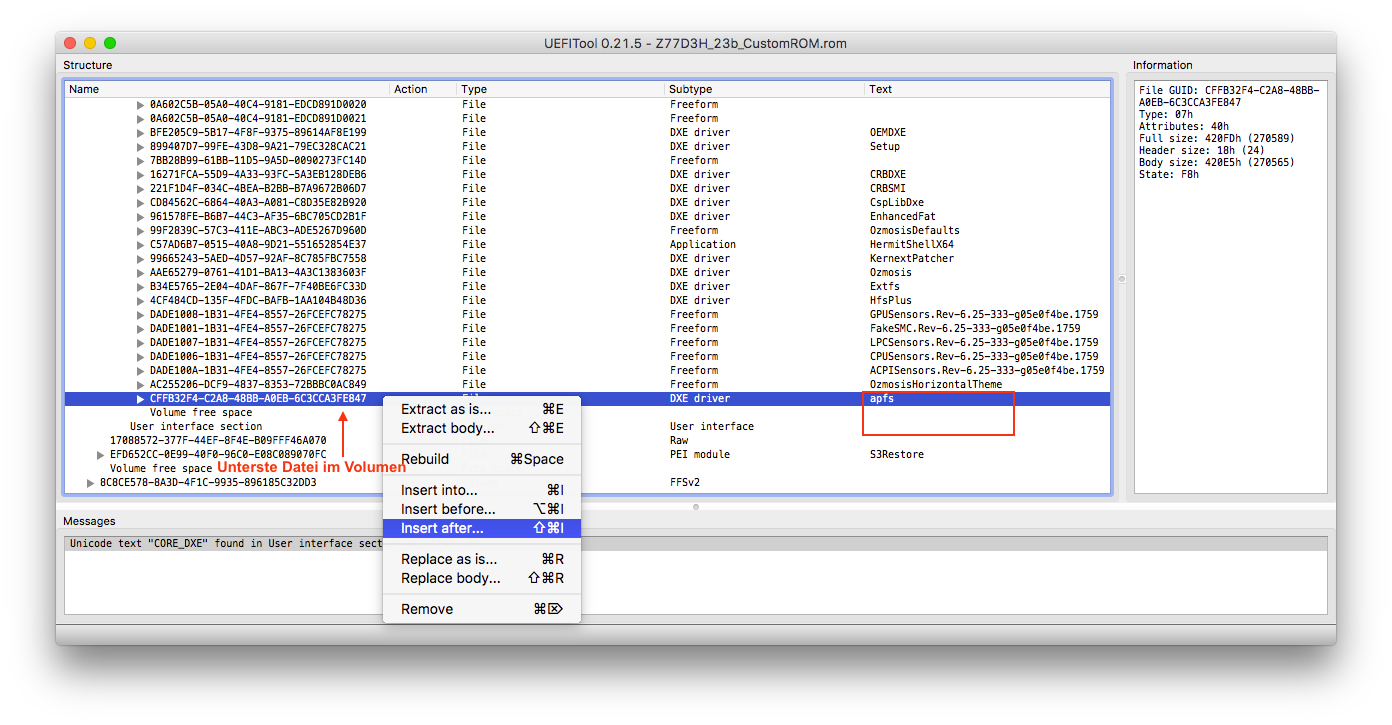
Task: Click "Extract body..." in context menu
Action: [447, 428]
